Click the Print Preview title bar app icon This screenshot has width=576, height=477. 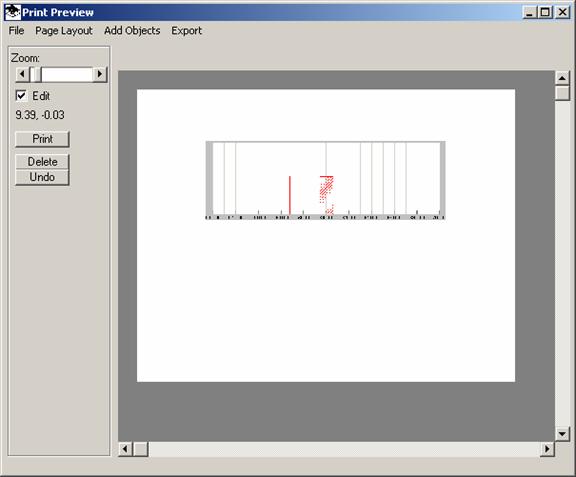12,12
